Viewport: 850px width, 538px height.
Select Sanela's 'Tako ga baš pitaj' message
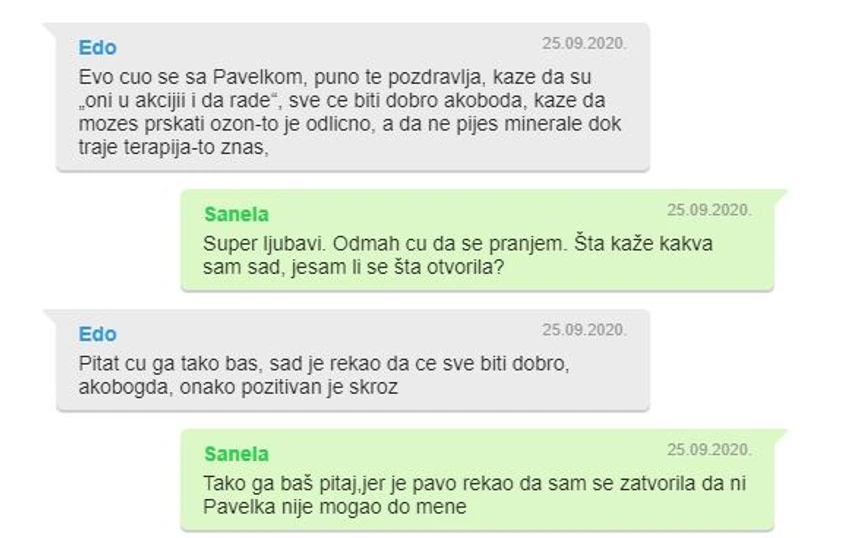tap(478, 480)
